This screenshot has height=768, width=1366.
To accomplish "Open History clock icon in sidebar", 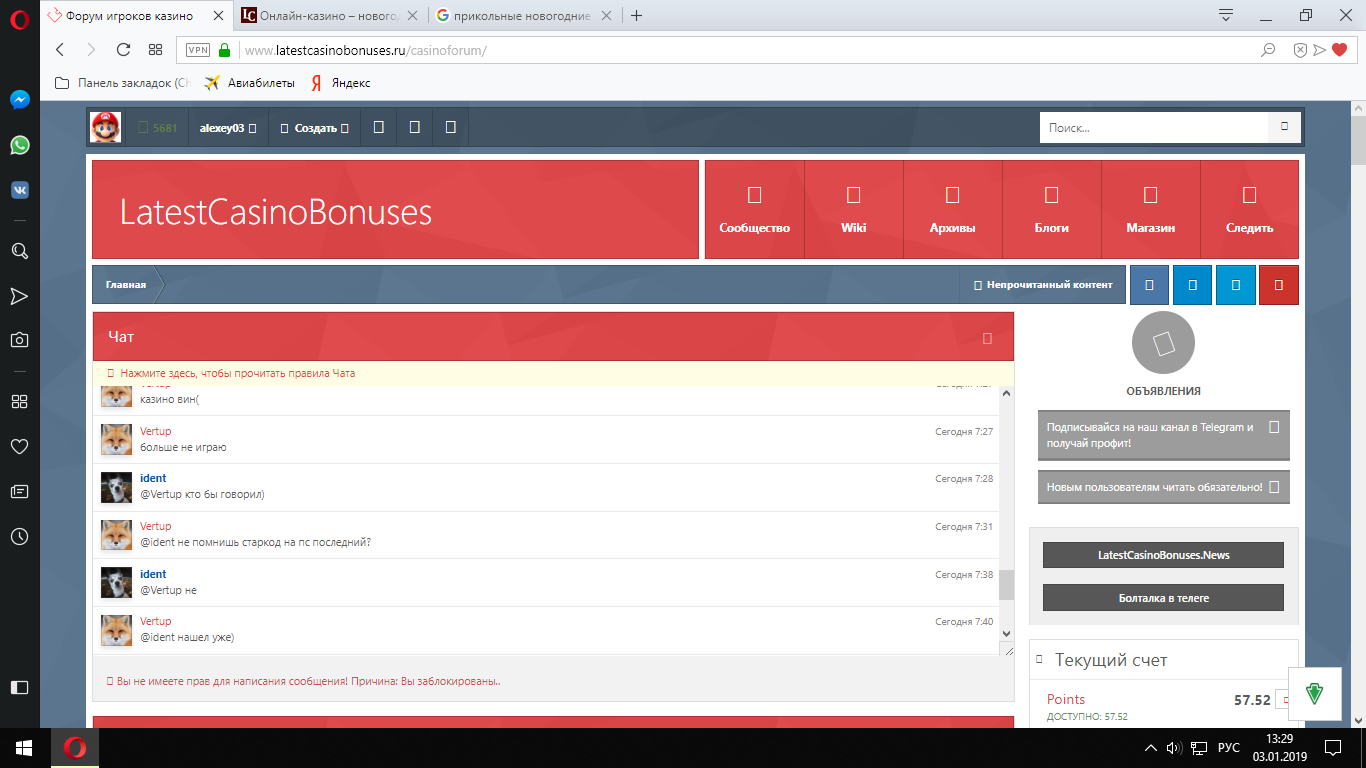I will 19,537.
